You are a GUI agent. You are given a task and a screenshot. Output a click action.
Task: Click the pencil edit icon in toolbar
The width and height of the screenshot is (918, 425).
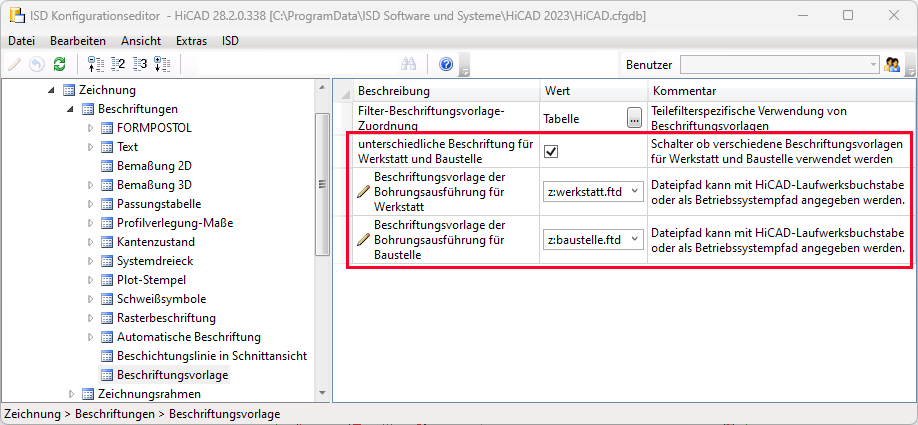tap(15, 64)
